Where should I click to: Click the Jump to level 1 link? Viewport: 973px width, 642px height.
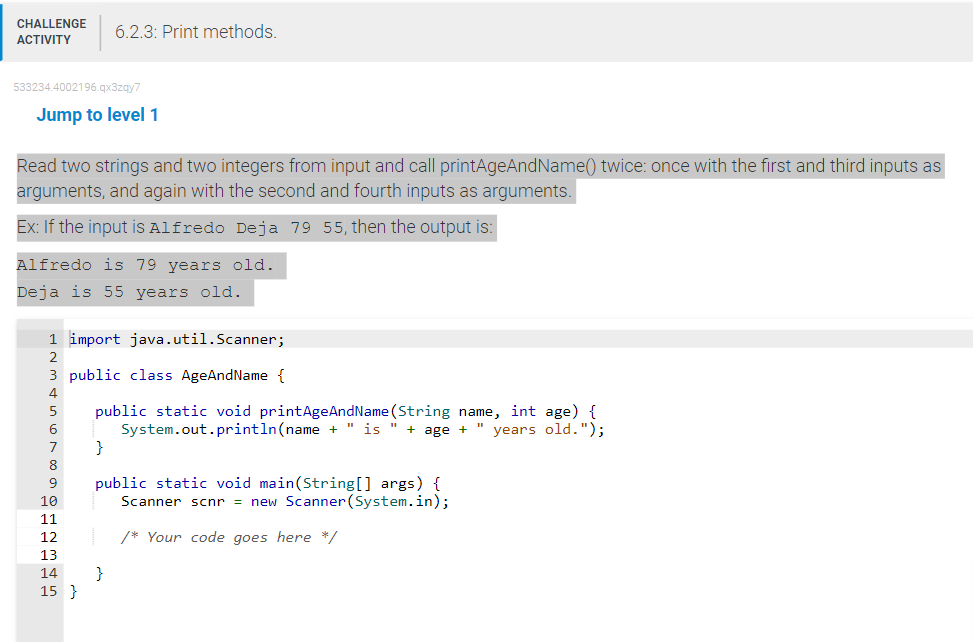coord(97,115)
